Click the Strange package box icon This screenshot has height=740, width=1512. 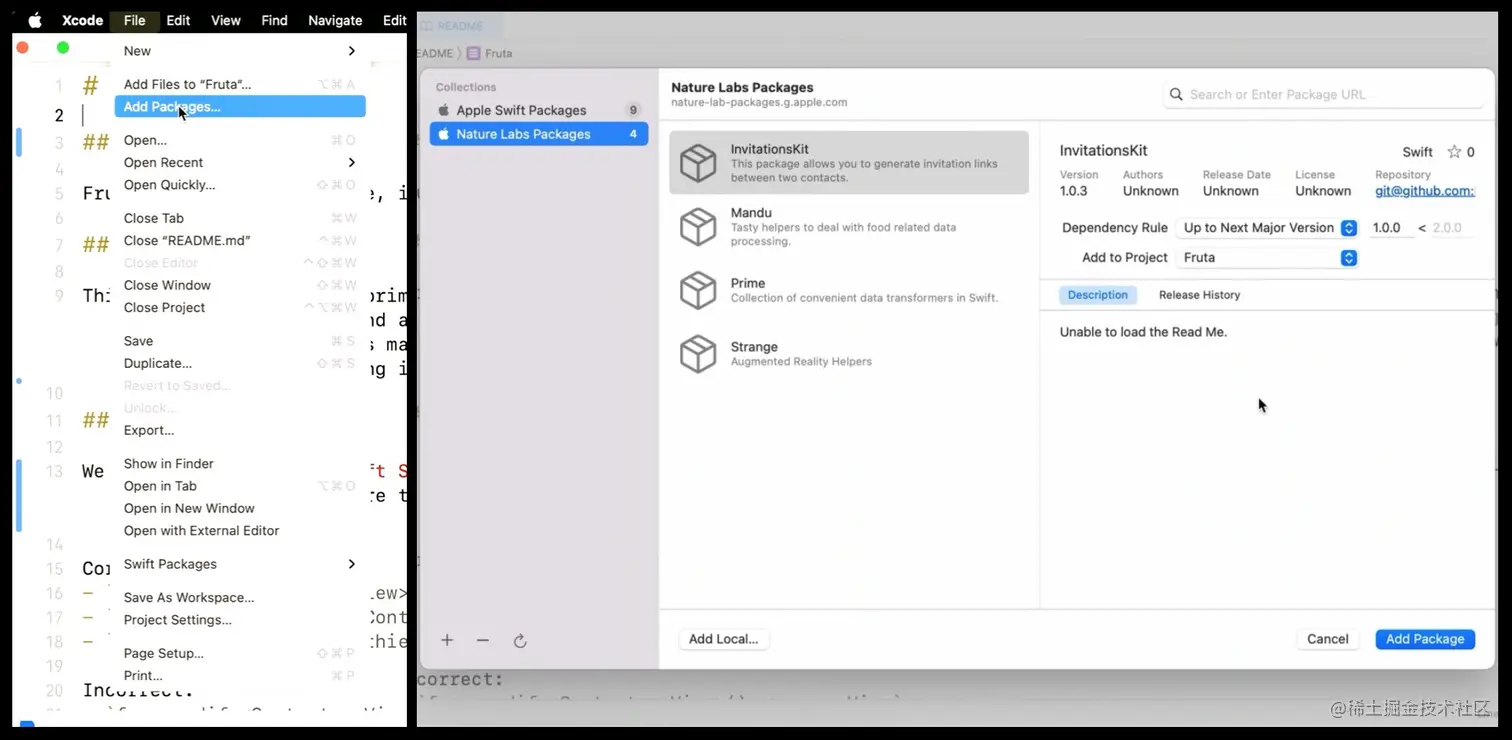pos(698,354)
